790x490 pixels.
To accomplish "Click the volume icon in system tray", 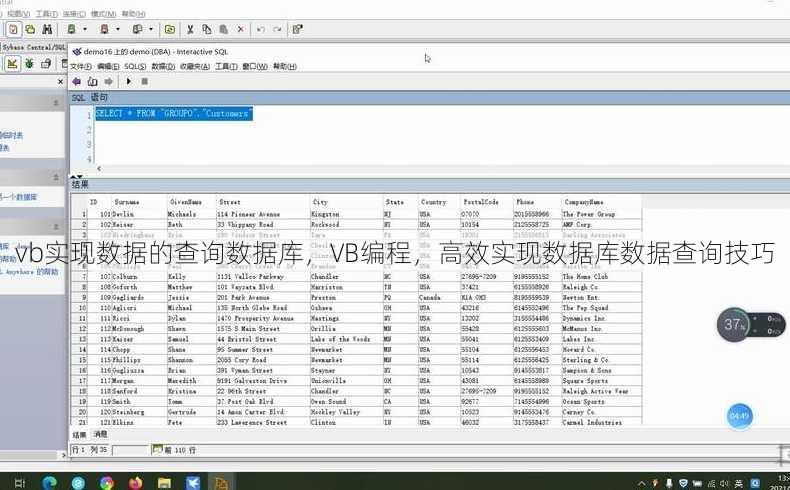I will [725, 484].
